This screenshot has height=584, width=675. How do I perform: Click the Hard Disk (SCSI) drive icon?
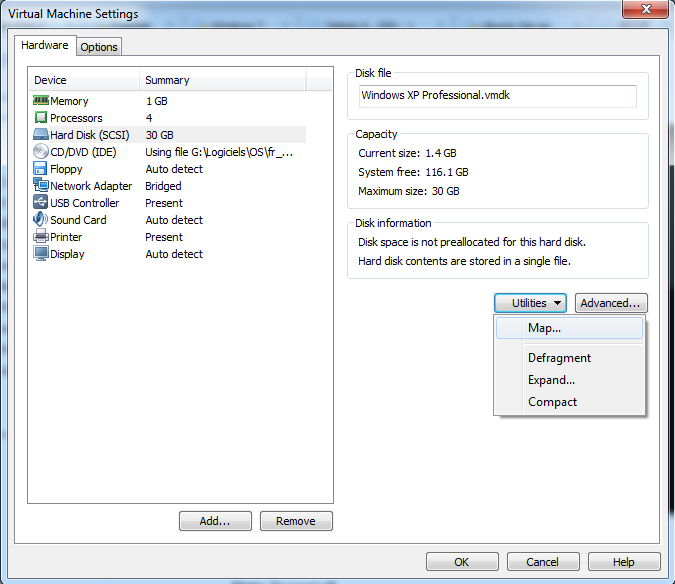coord(41,135)
